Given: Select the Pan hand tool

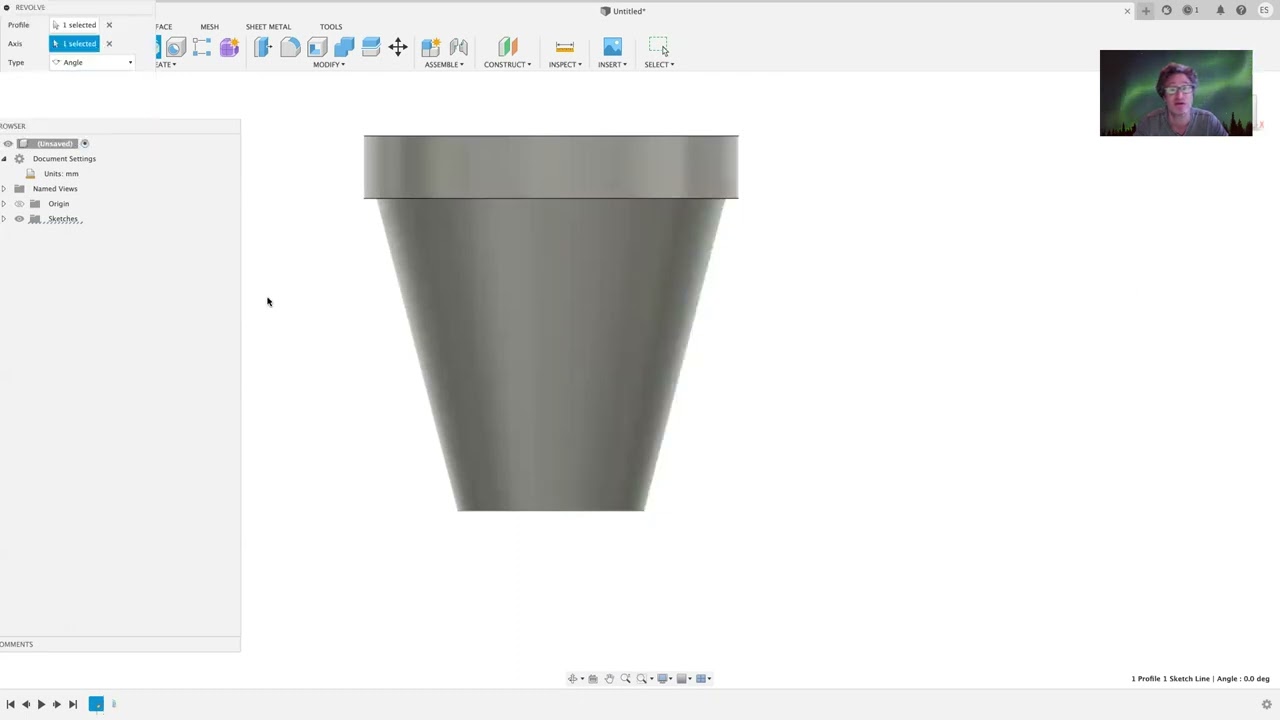Looking at the screenshot, I should (x=609, y=678).
